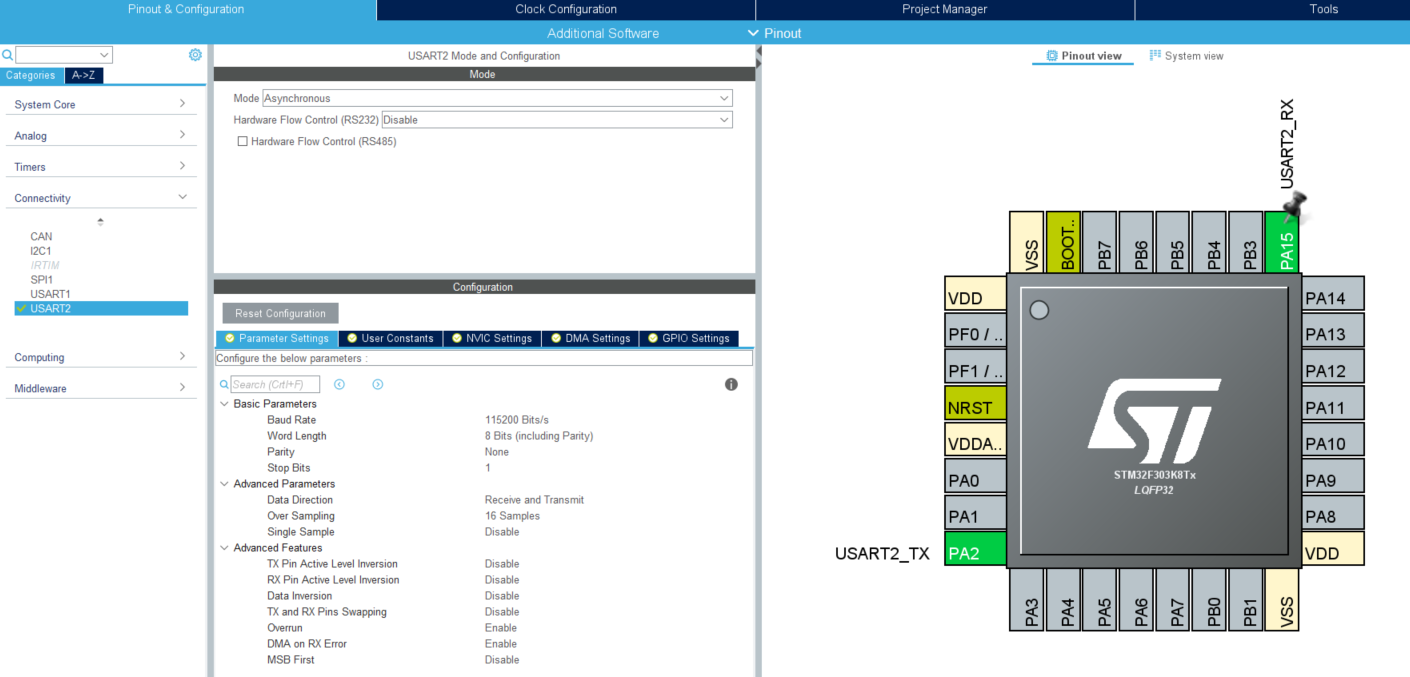Open the User Constants tab
The width and height of the screenshot is (1410, 677).
click(390, 338)
